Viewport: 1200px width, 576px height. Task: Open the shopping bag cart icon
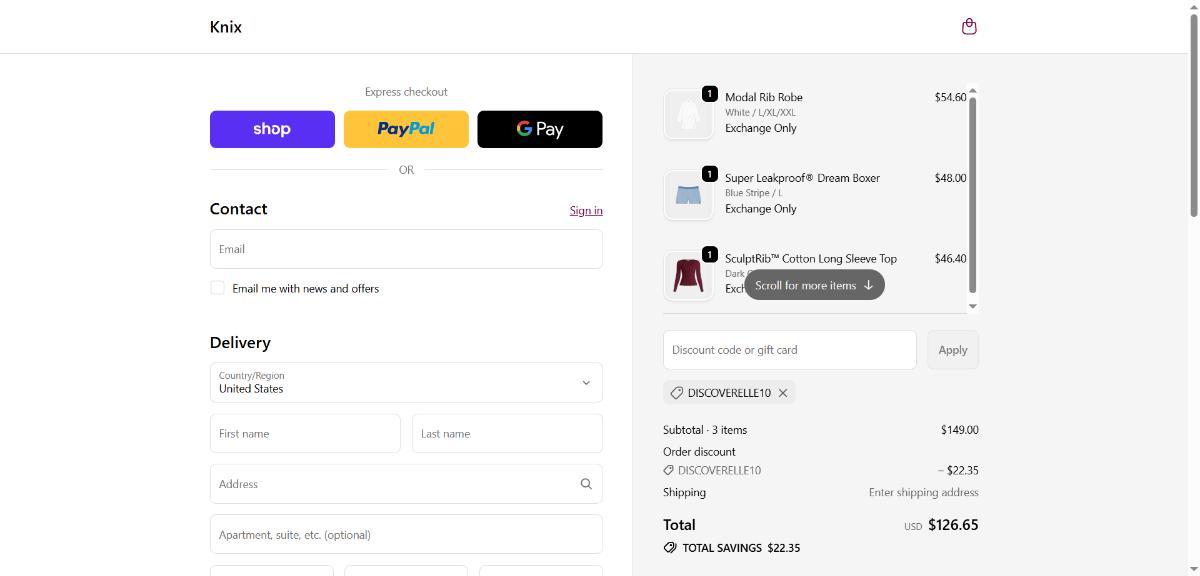tap(968, 27)
